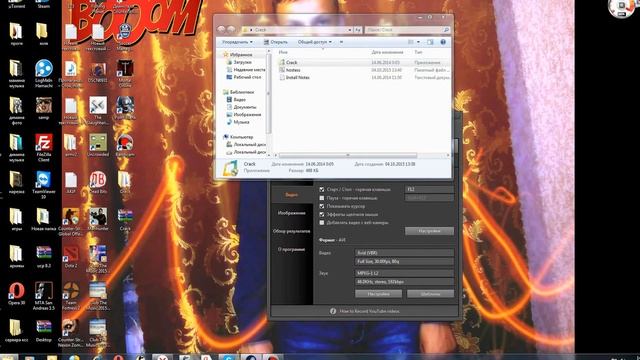The image size is (640, 360).
Task: Select the Dota 2 desktop icon
Action: point(71,257)
